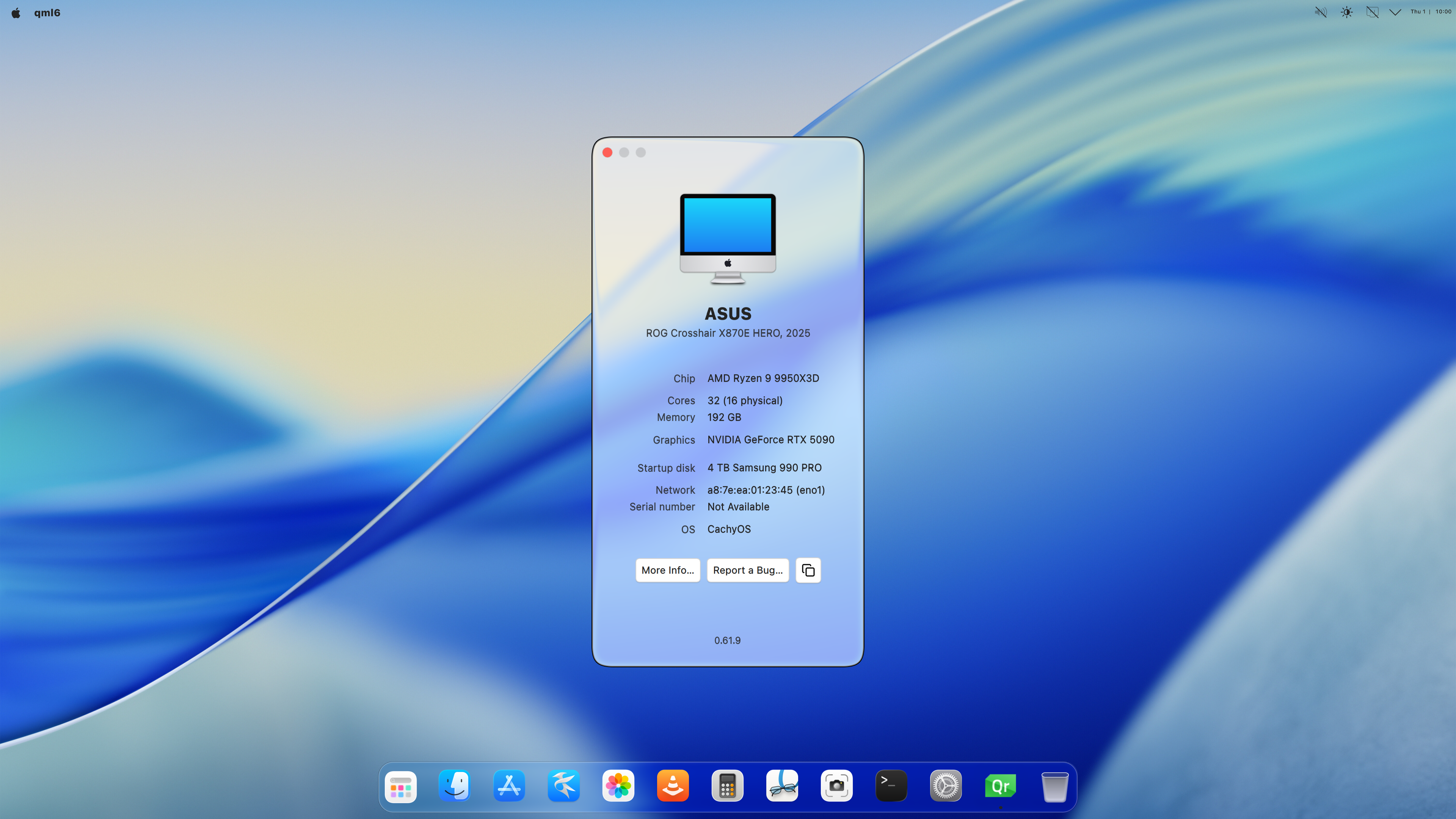The height and width of the screenshot is (819, 1456).
Task: Click the Apple logo in menu bar
Action: click(x=16, y=13)
